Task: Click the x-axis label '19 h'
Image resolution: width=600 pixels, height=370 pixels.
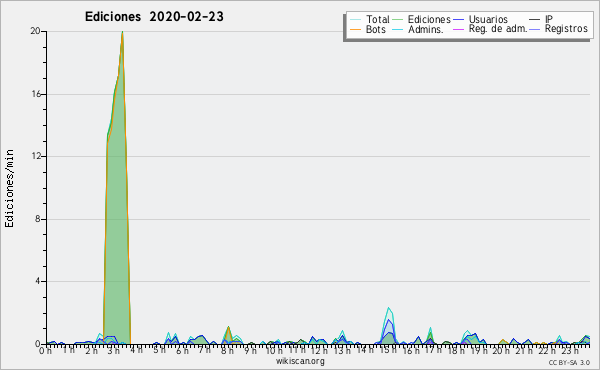Action: [479, 350]
